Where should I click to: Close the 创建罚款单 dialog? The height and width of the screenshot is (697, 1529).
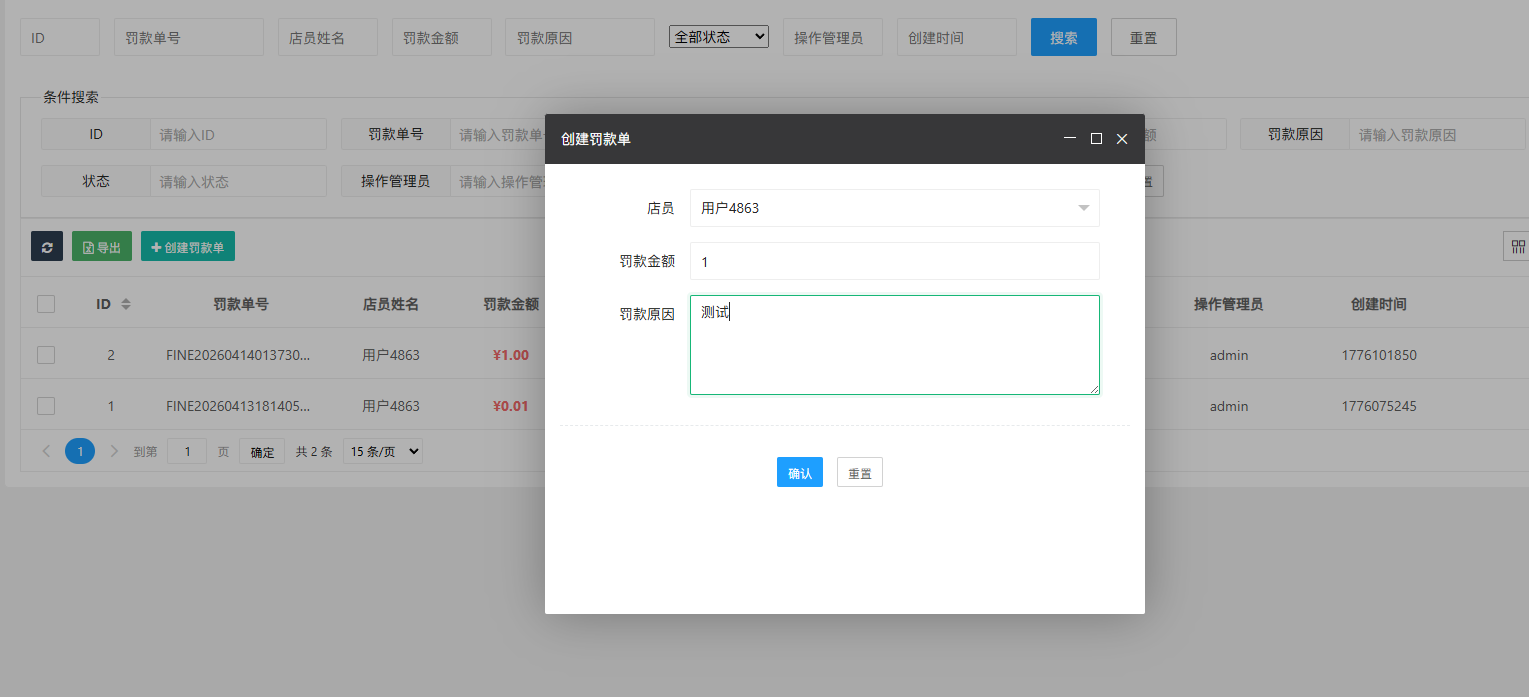pos(1122,139)
